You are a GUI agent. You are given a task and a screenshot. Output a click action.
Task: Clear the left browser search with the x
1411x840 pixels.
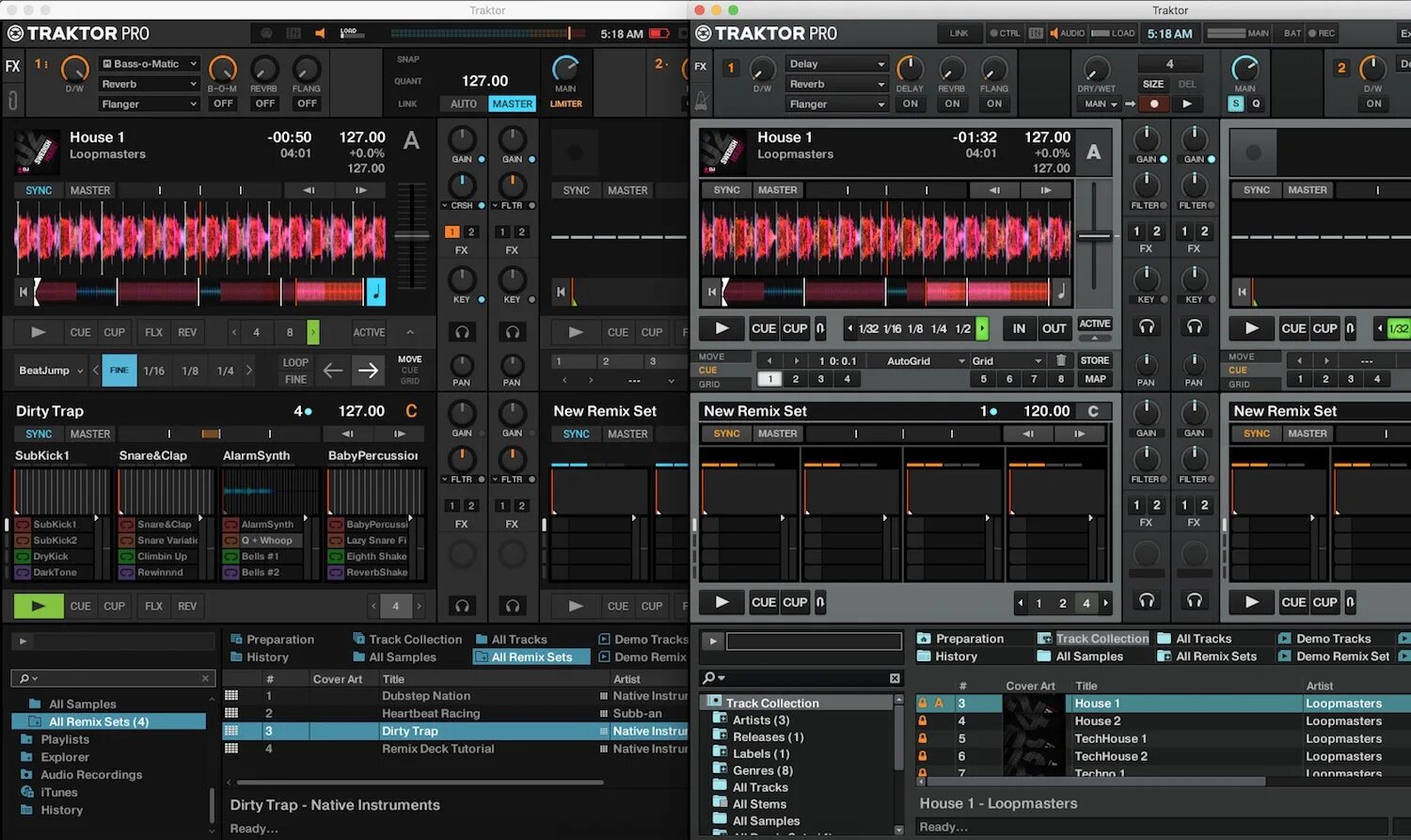[x=205, y=678]
